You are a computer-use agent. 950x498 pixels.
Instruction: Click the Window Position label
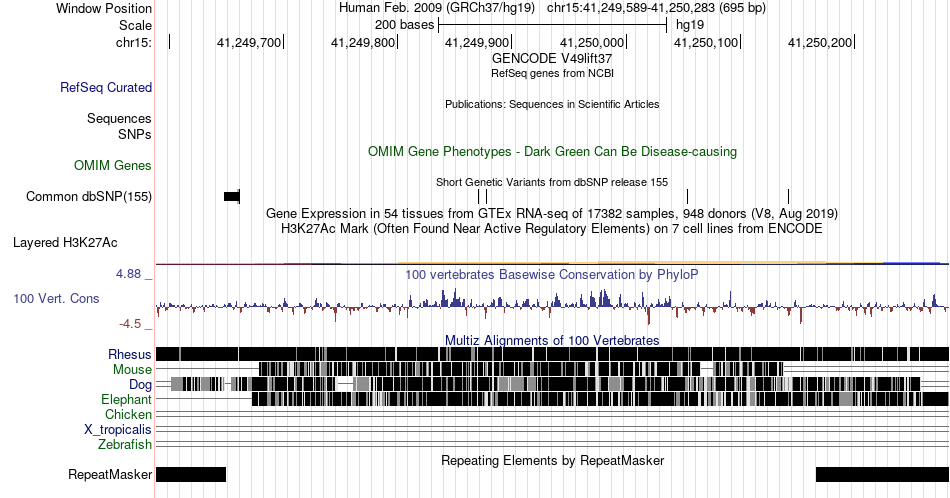104,8
